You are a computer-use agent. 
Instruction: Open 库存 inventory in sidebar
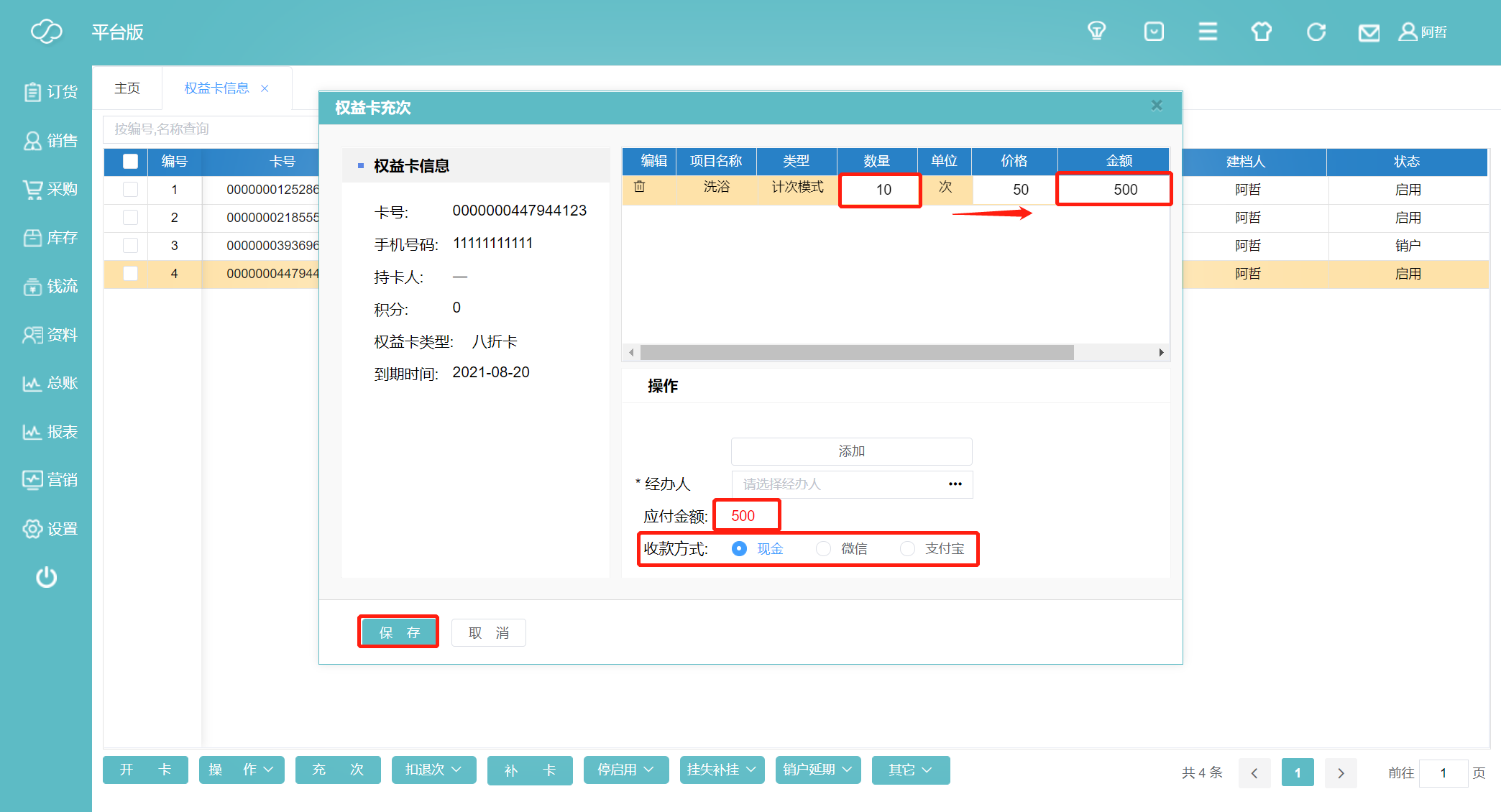(50, 238)
